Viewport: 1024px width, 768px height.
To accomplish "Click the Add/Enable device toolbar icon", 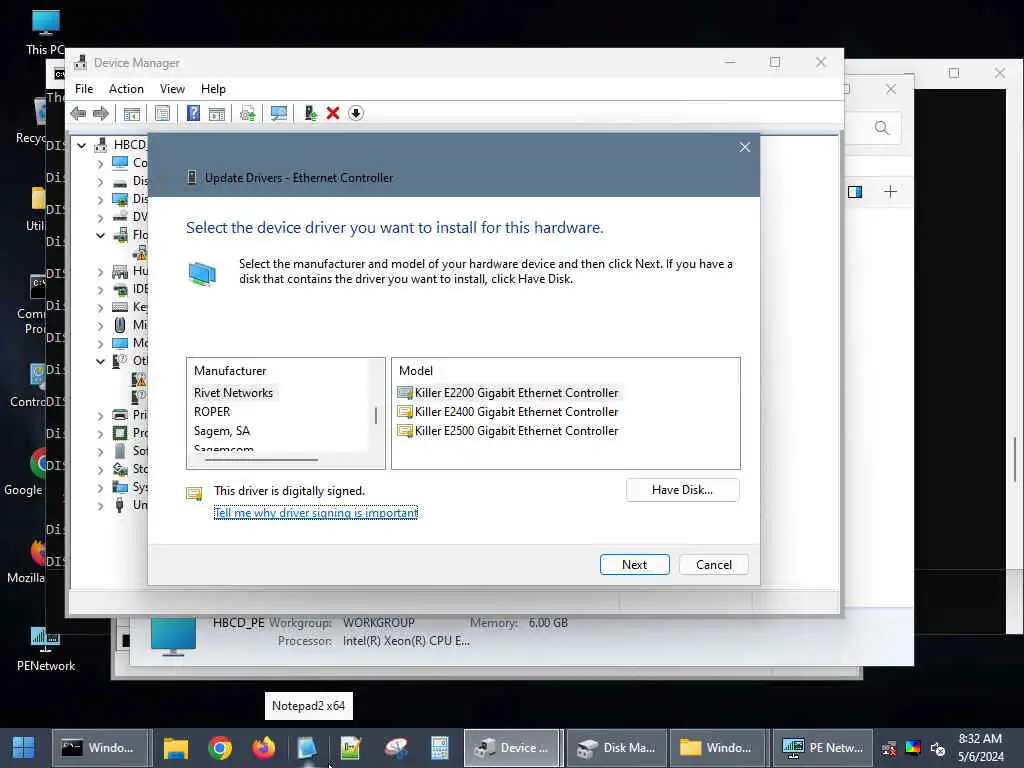I will (310, 114).
